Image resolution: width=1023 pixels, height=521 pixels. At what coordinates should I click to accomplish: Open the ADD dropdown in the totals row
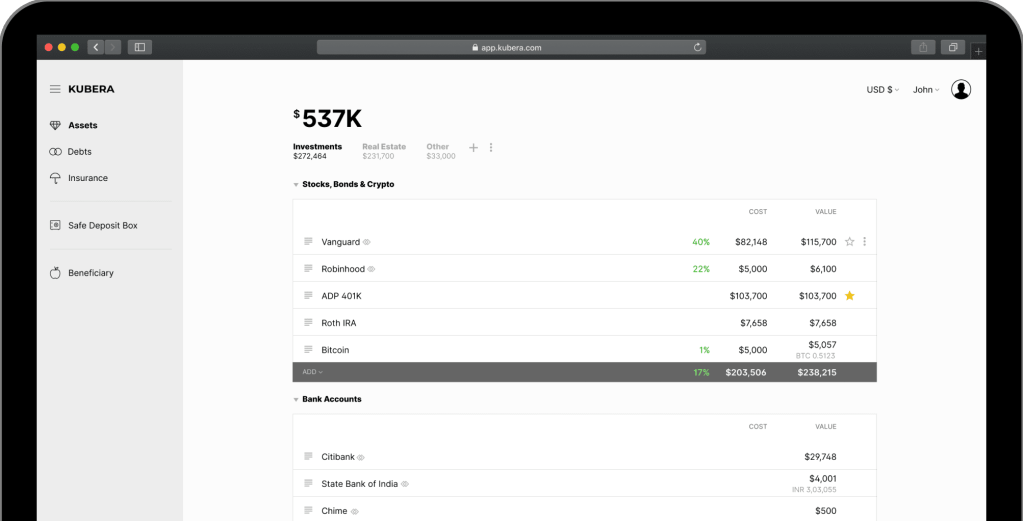312,372
